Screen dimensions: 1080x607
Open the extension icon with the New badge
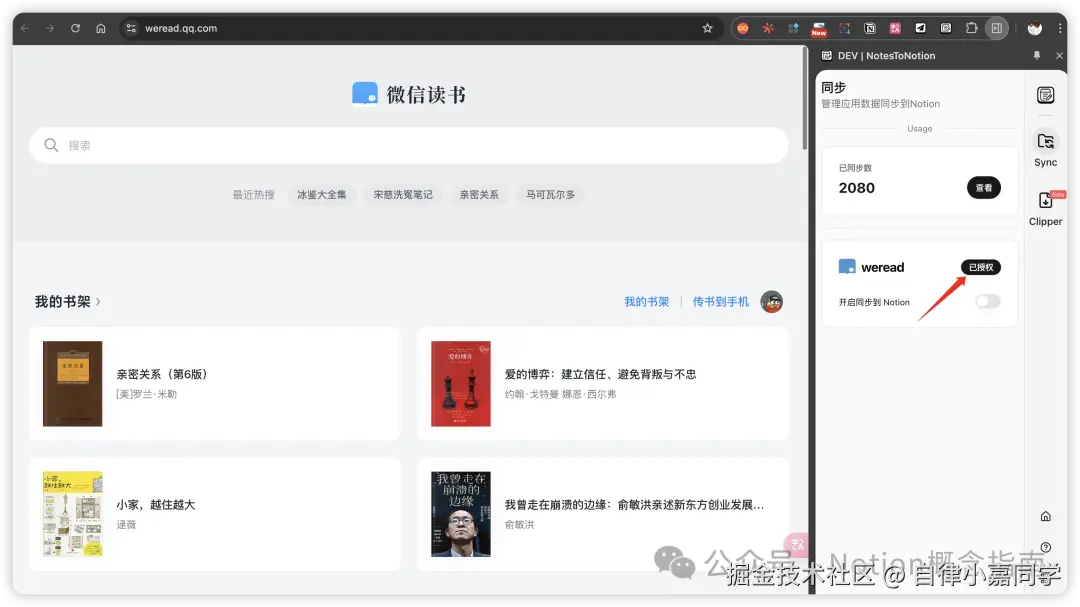[819, 28]
